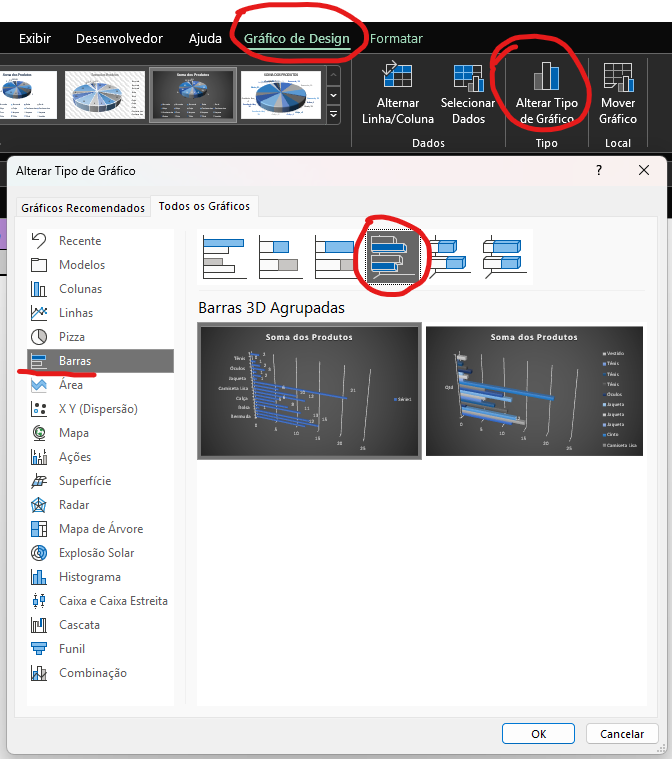Click Alternar Linha/Coluna in ribbon

click(397, 93)
